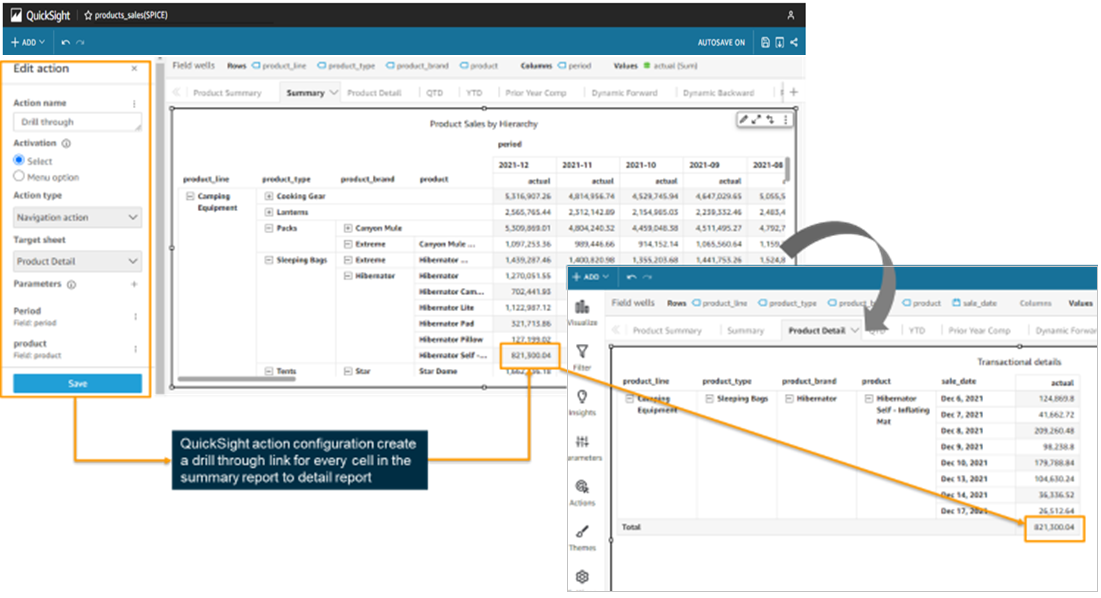The height and width of the screenshot is (598, 1101).
Task: Expand the Cooking Gear row
Action: pos(268,197)
